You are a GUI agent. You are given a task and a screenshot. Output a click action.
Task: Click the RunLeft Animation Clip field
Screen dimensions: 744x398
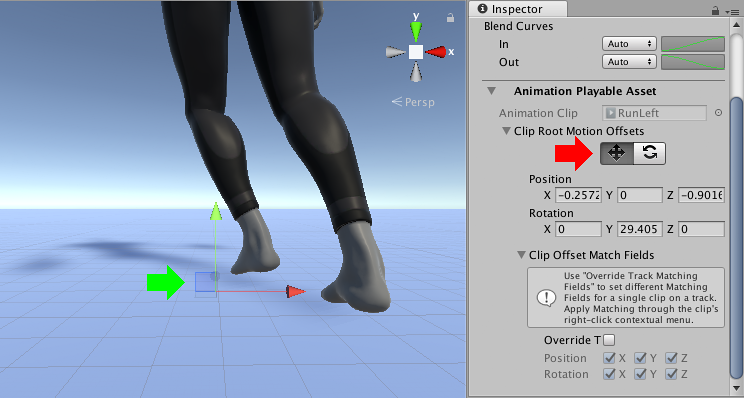click(654, 113)
